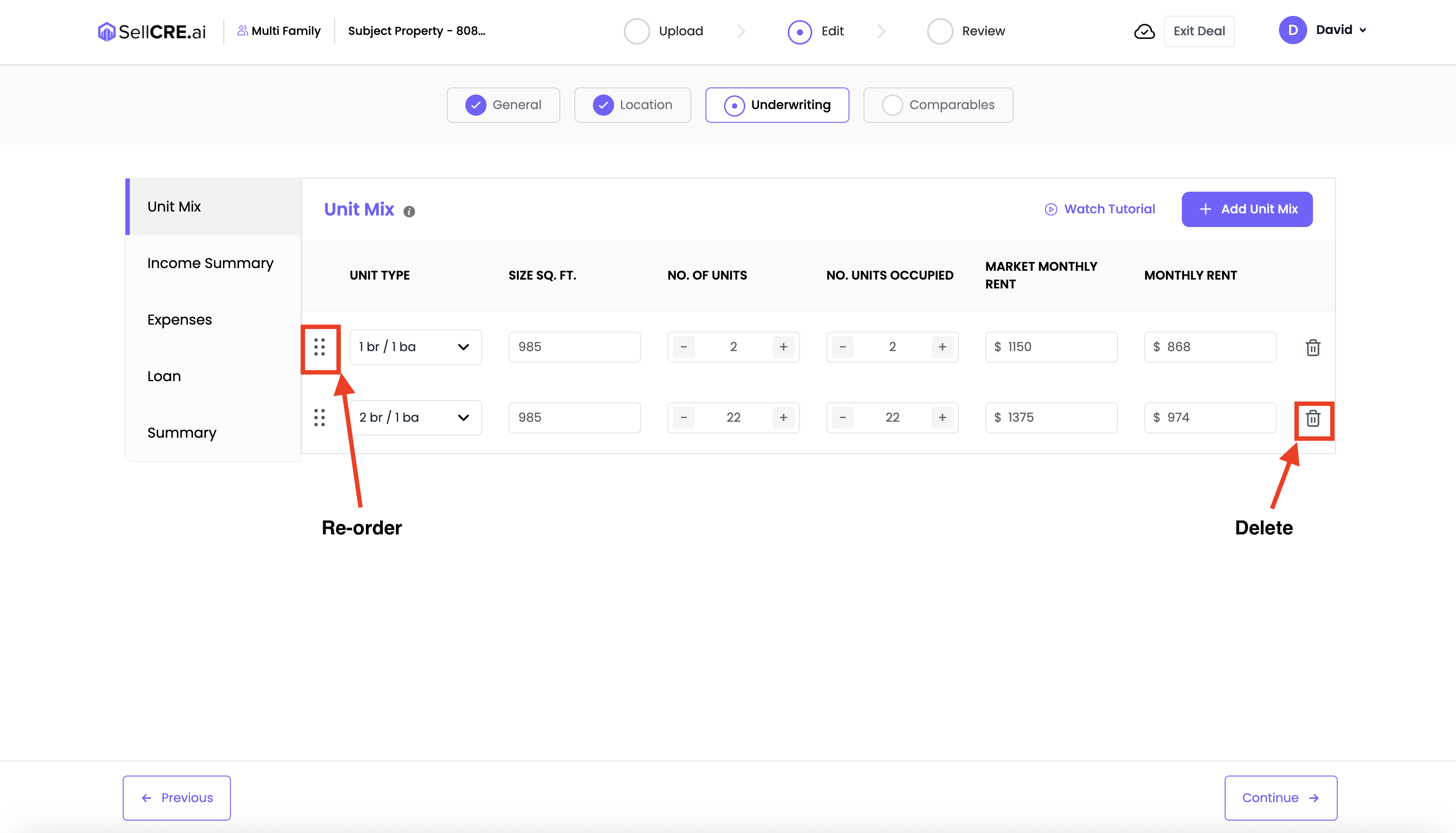Select the Comparables section circle
Viewport: 1456px width, 833px height.
pyautogui.click(x=892, y=105)
